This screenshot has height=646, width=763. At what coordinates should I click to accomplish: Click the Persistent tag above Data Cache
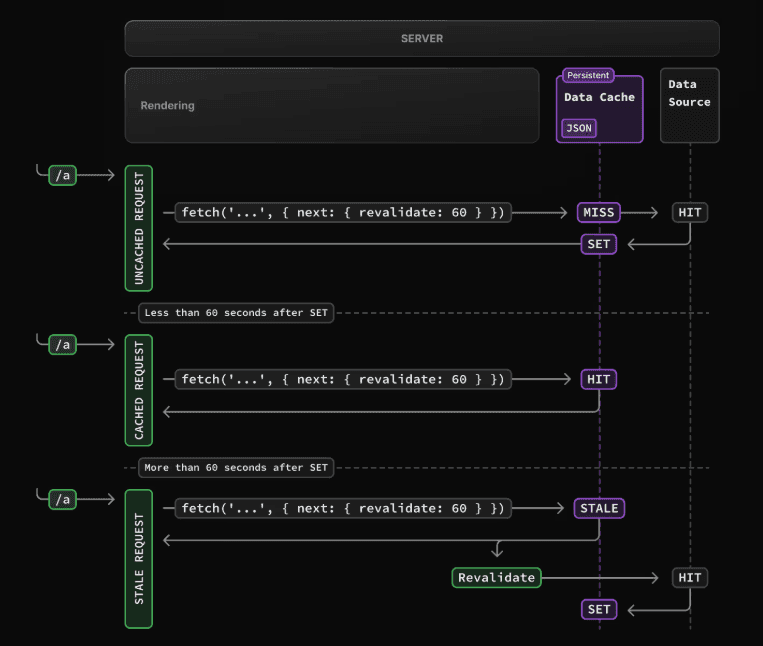click(587, 75)
